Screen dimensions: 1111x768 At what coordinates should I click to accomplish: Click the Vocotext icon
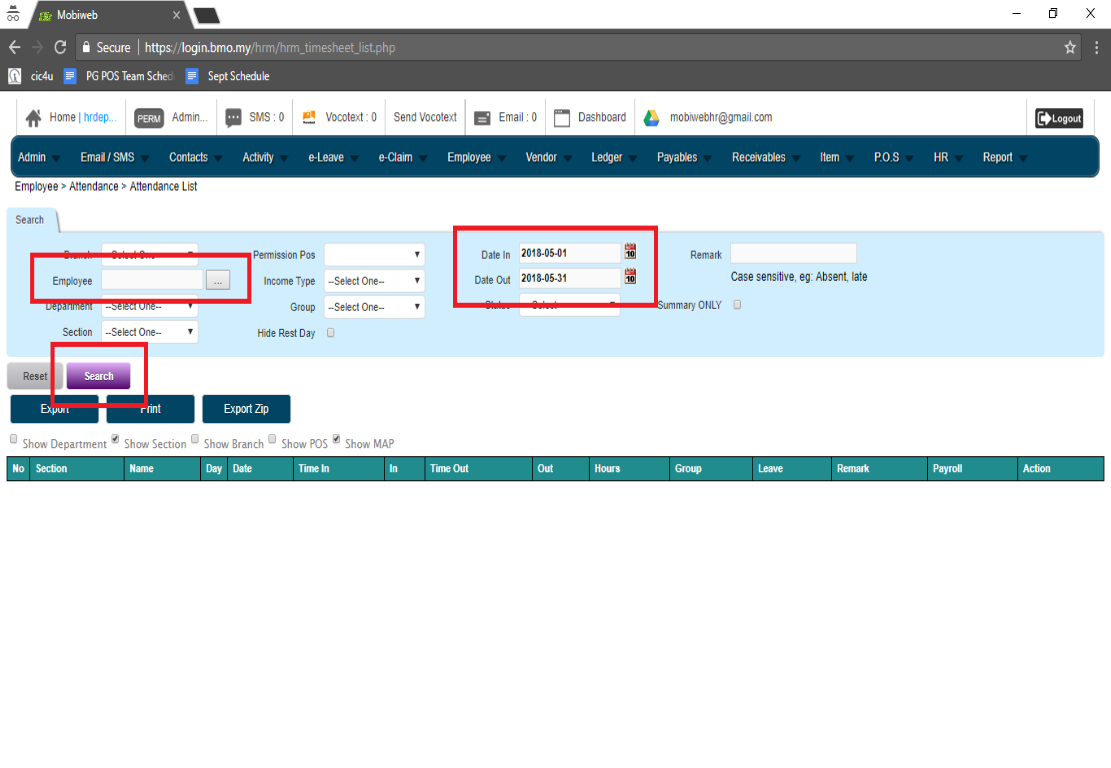pyautogui.click(x=309, y=118)
